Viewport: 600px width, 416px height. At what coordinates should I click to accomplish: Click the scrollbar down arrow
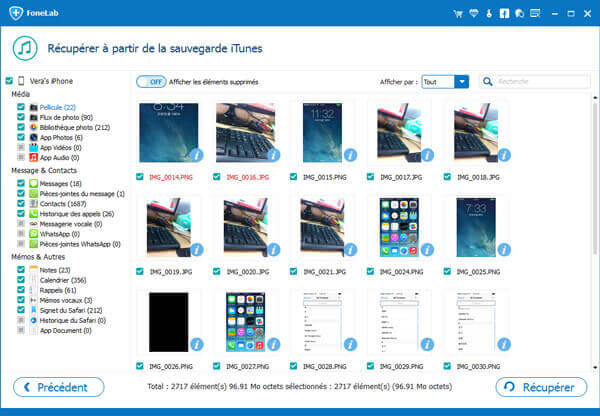[x=595, y=367]
